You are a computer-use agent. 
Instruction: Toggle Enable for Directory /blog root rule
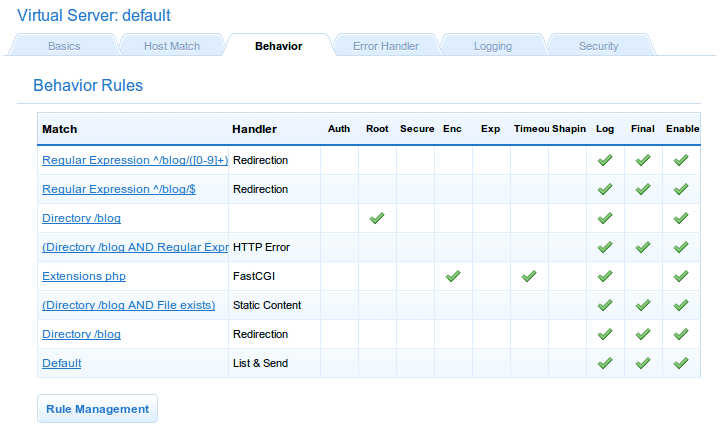pos(681,218)
